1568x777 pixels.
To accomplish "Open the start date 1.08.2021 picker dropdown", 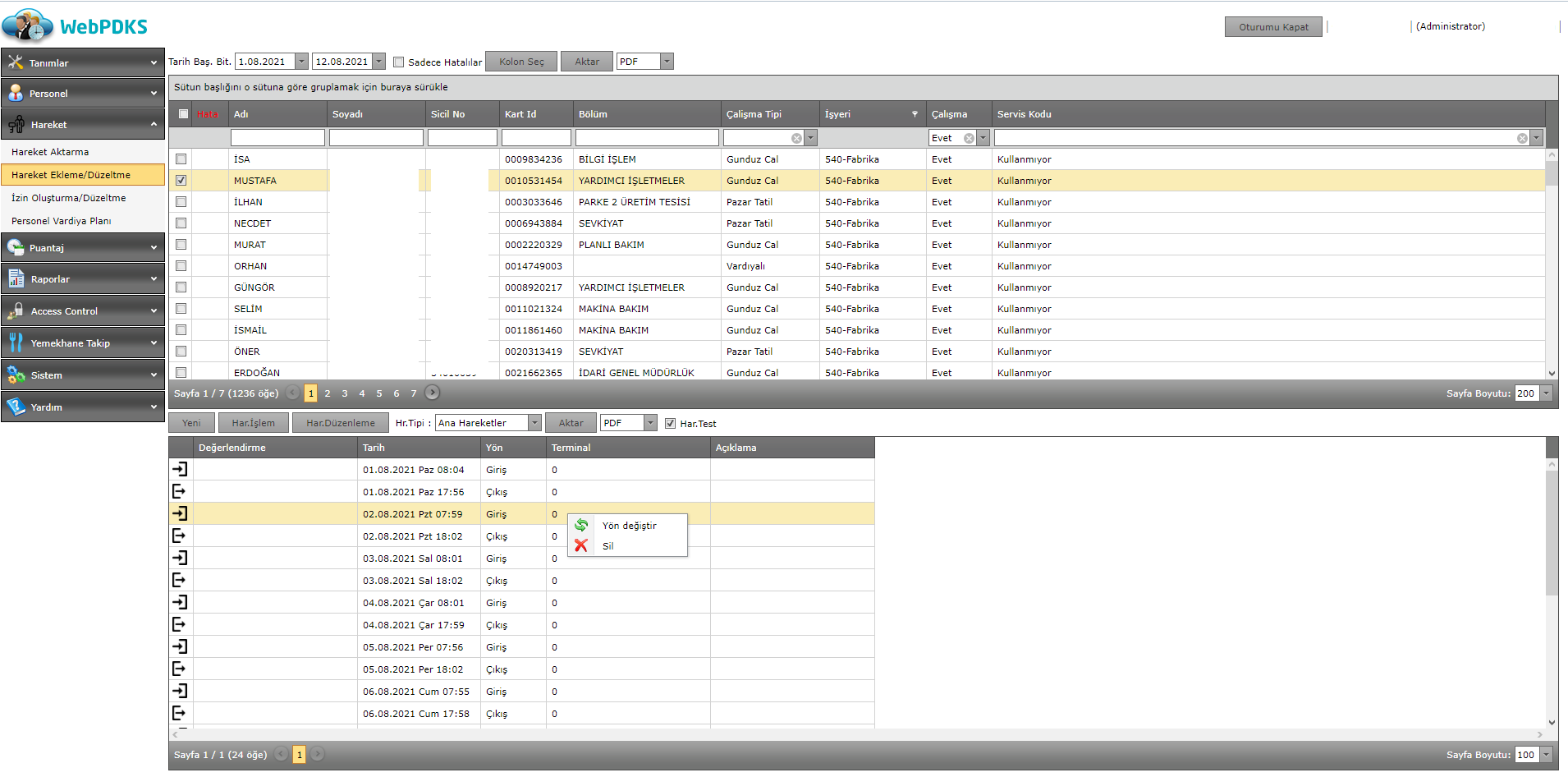I will click(301, 62).
